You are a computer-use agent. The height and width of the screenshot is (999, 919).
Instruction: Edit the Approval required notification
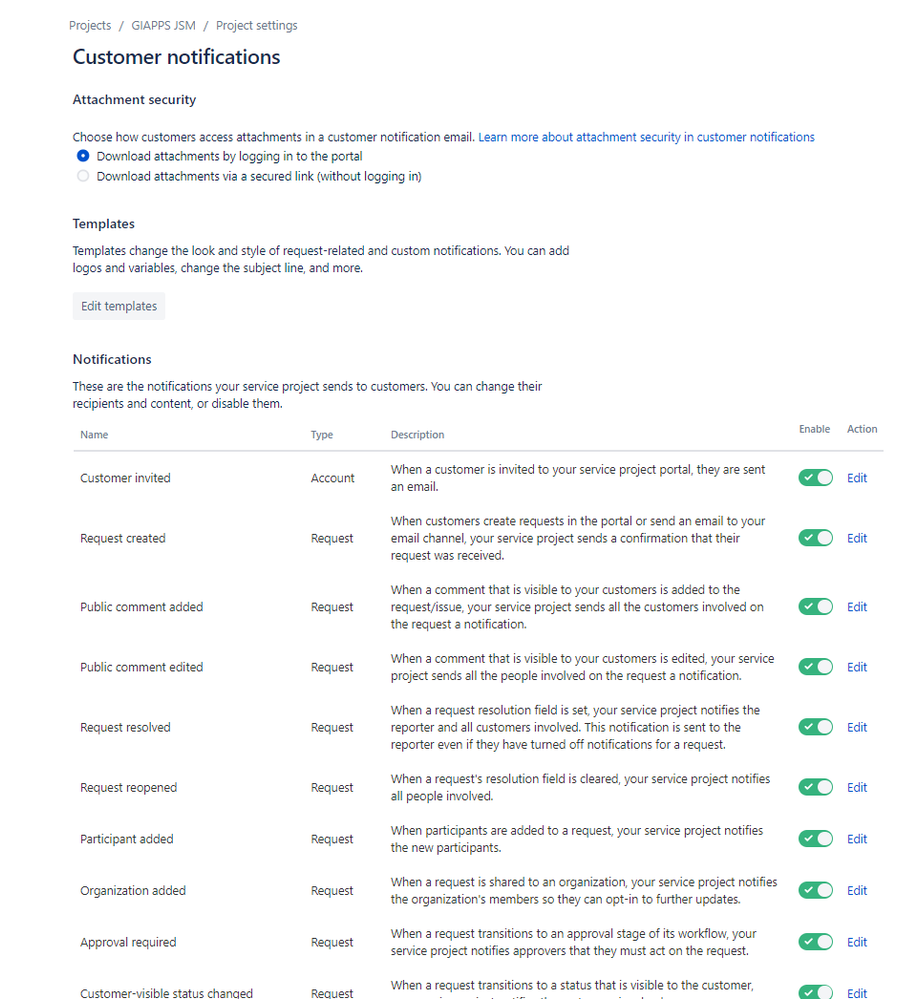857,942
